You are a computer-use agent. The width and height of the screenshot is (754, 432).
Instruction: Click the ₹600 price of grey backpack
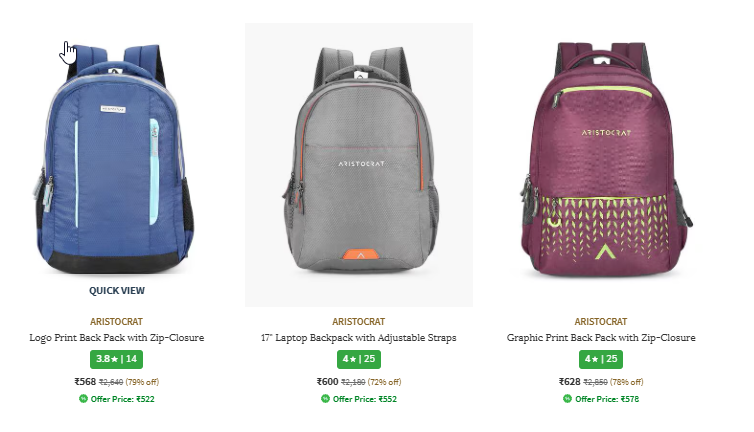pyautogui.click(x=327, y=381)
